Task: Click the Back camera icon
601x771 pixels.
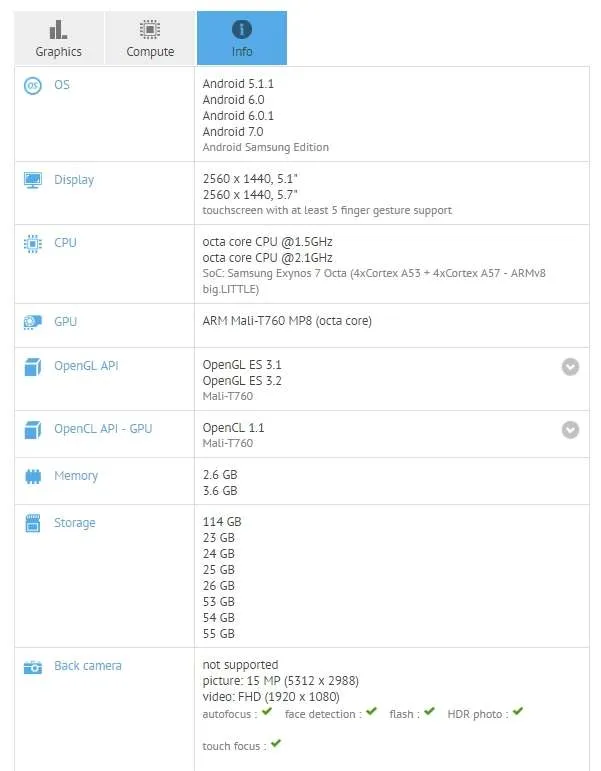Action: pyautogui.click(x=32, y=667)
